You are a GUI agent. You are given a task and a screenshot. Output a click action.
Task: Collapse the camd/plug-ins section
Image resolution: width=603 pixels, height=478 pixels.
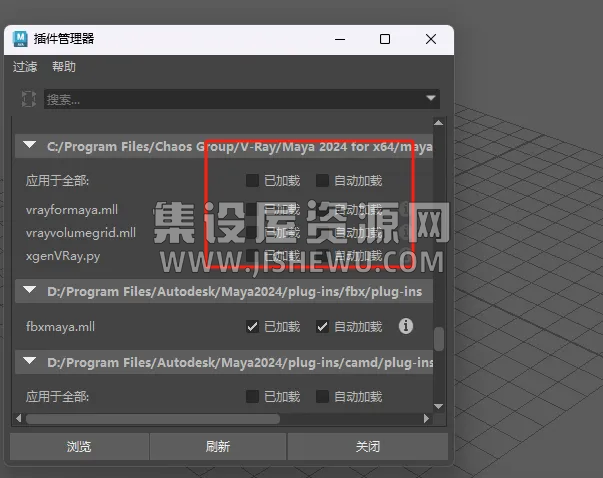click(x=30, y=361)
